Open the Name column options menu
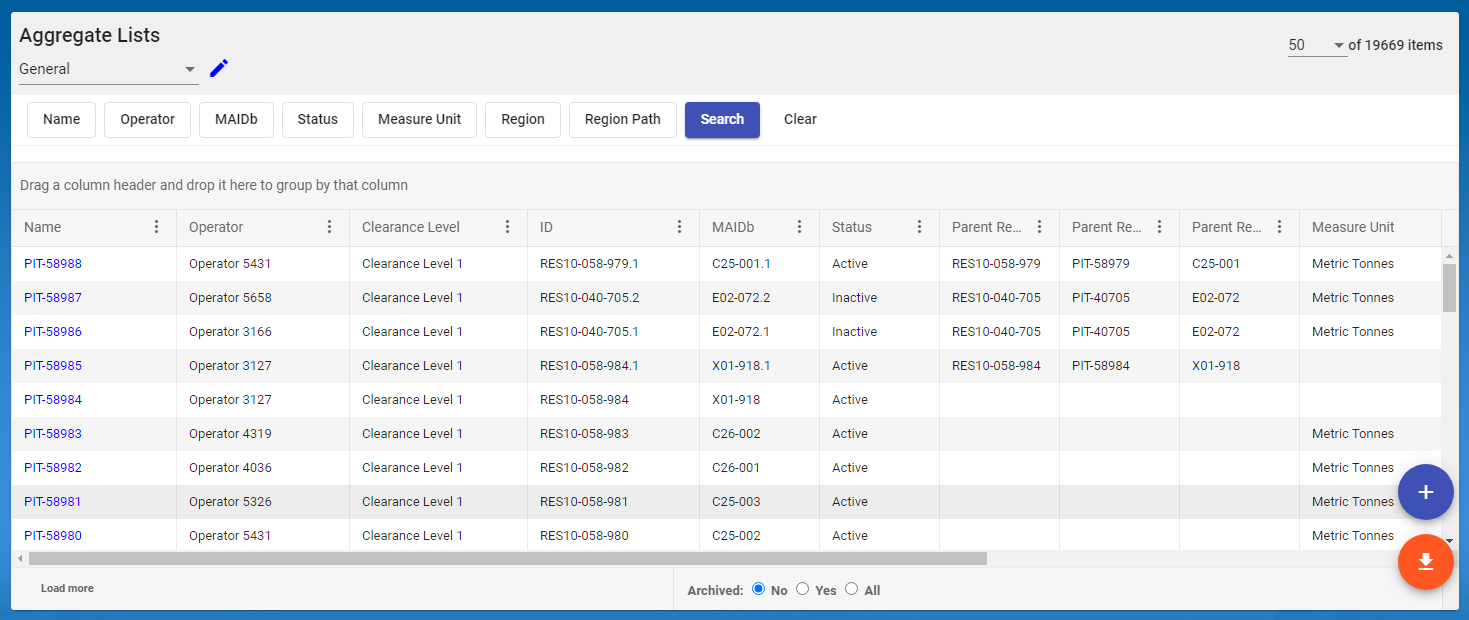This screenshot has height=620, width=1469. click(x=156, y=227)
